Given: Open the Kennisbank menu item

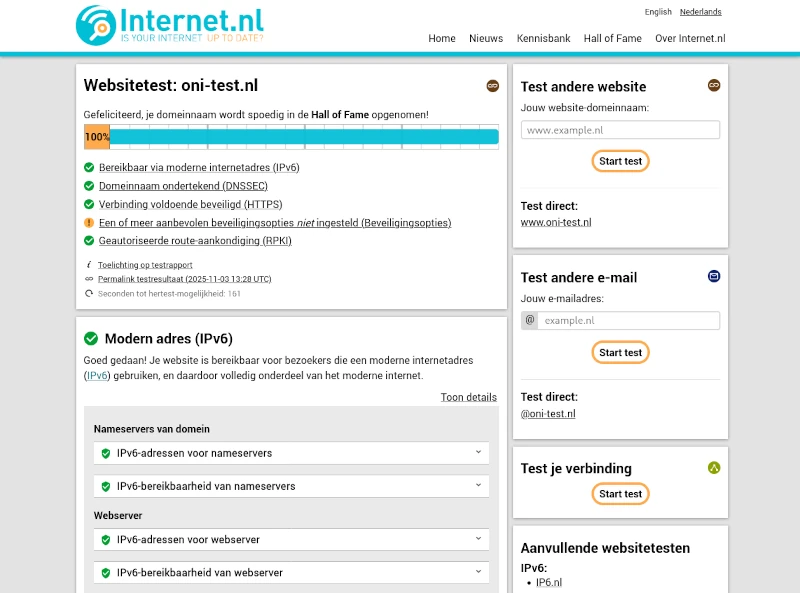Looking at the screenshot, I should click(543, 39).
